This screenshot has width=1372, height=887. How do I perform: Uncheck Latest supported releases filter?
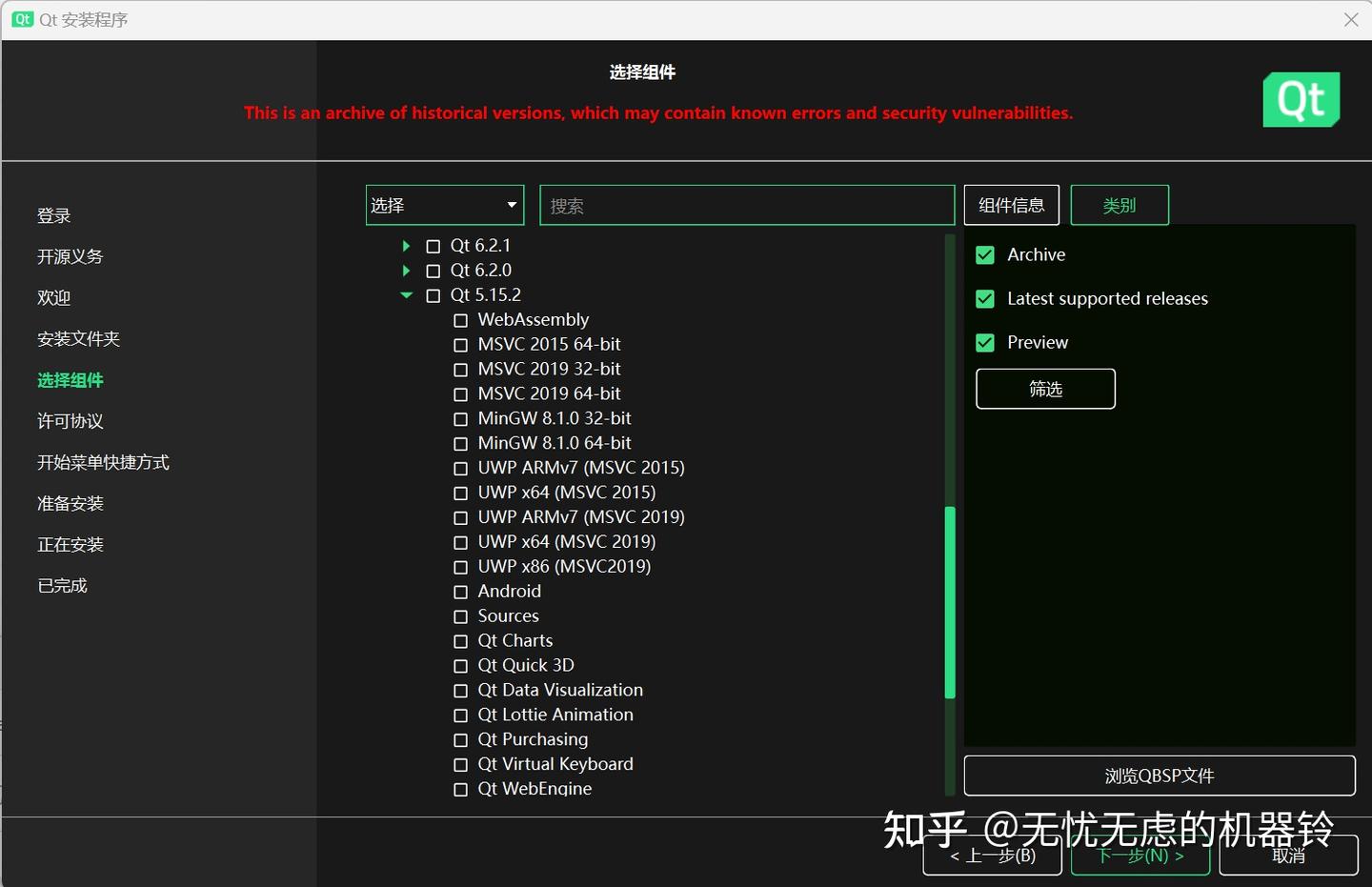tap(984, 298)
